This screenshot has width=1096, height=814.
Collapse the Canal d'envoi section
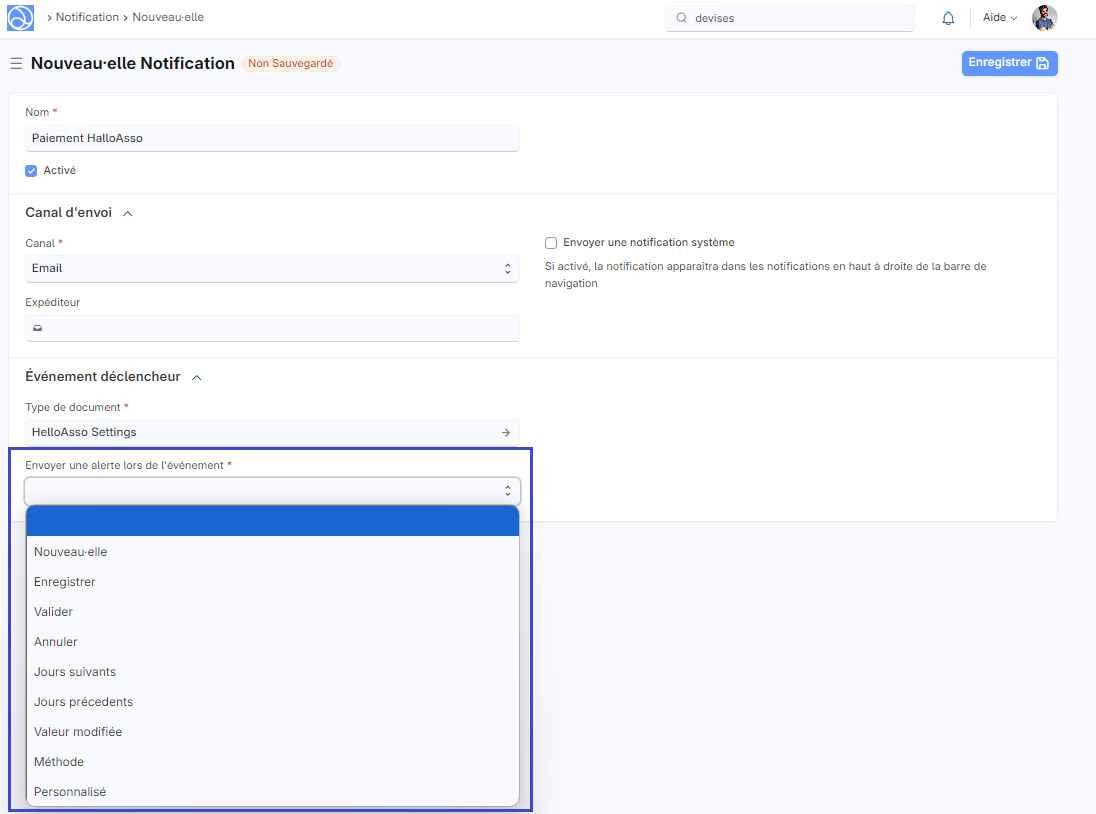[x=127, y=213]
